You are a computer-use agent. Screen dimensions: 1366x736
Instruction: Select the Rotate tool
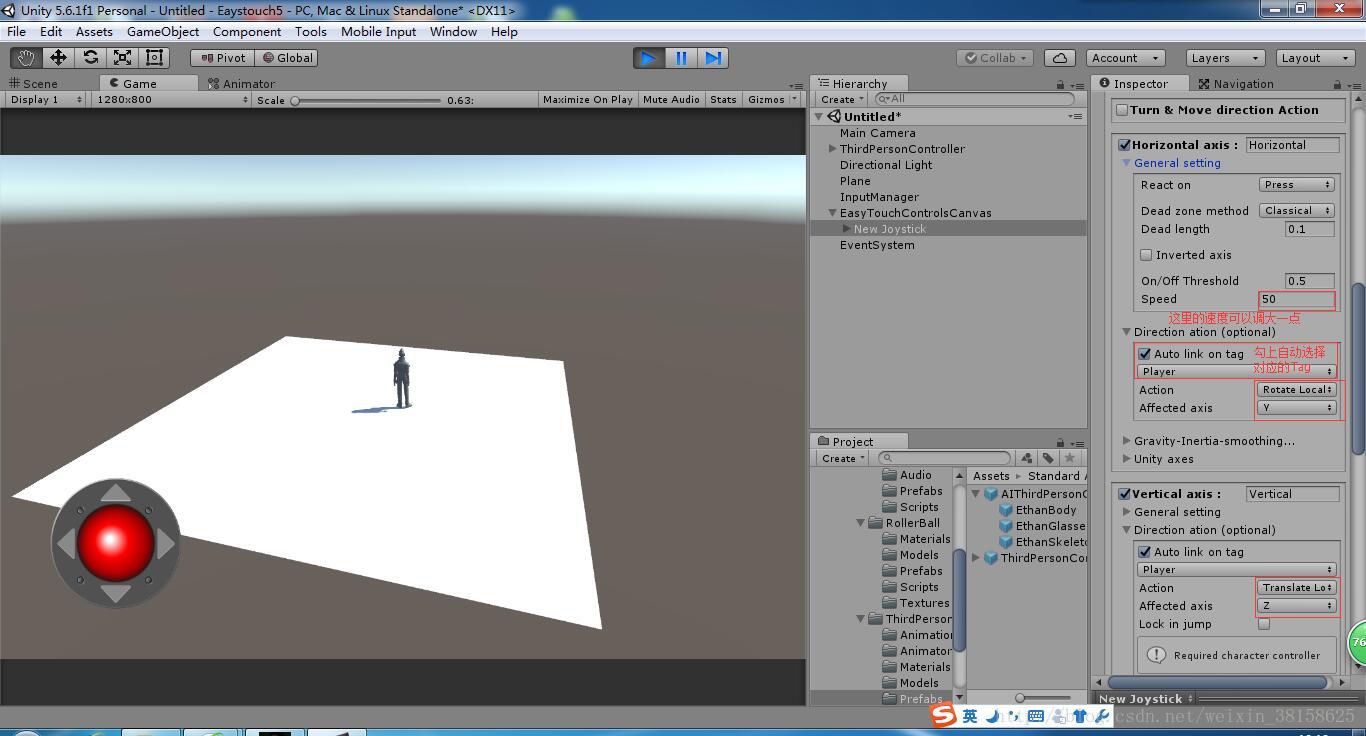pyautogui.click(x=90, y=58)
